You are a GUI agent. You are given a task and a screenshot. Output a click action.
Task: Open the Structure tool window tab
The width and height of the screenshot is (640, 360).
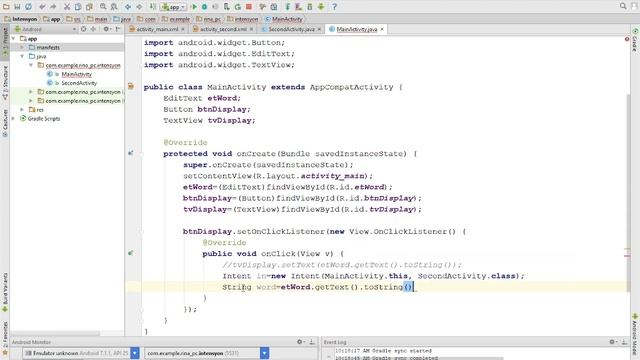(5, 82)
